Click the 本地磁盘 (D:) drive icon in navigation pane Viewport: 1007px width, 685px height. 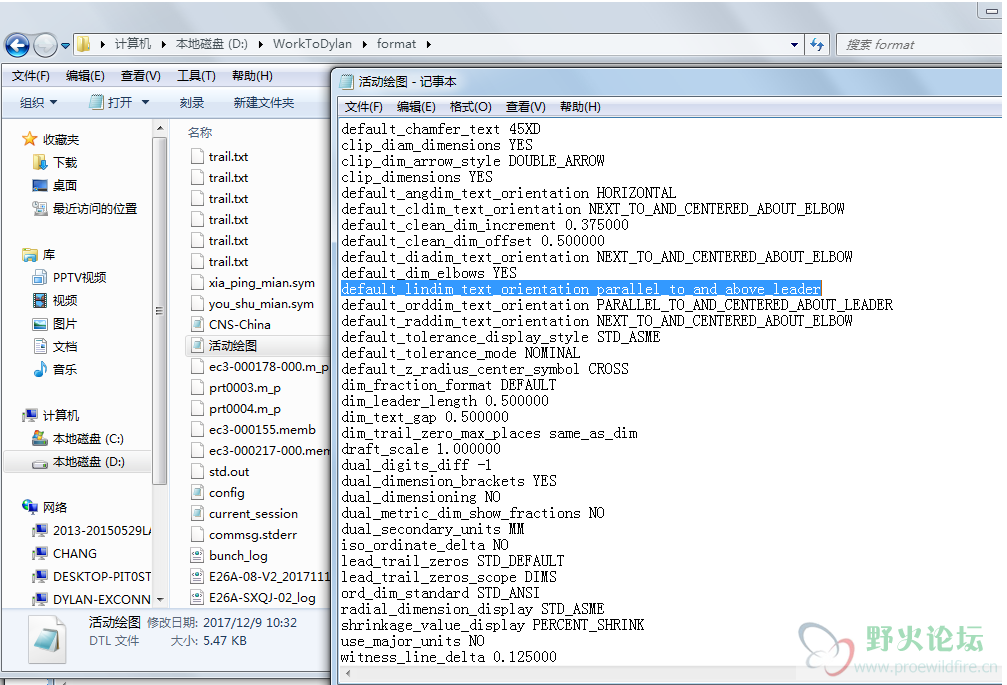(x=40, y=462)
